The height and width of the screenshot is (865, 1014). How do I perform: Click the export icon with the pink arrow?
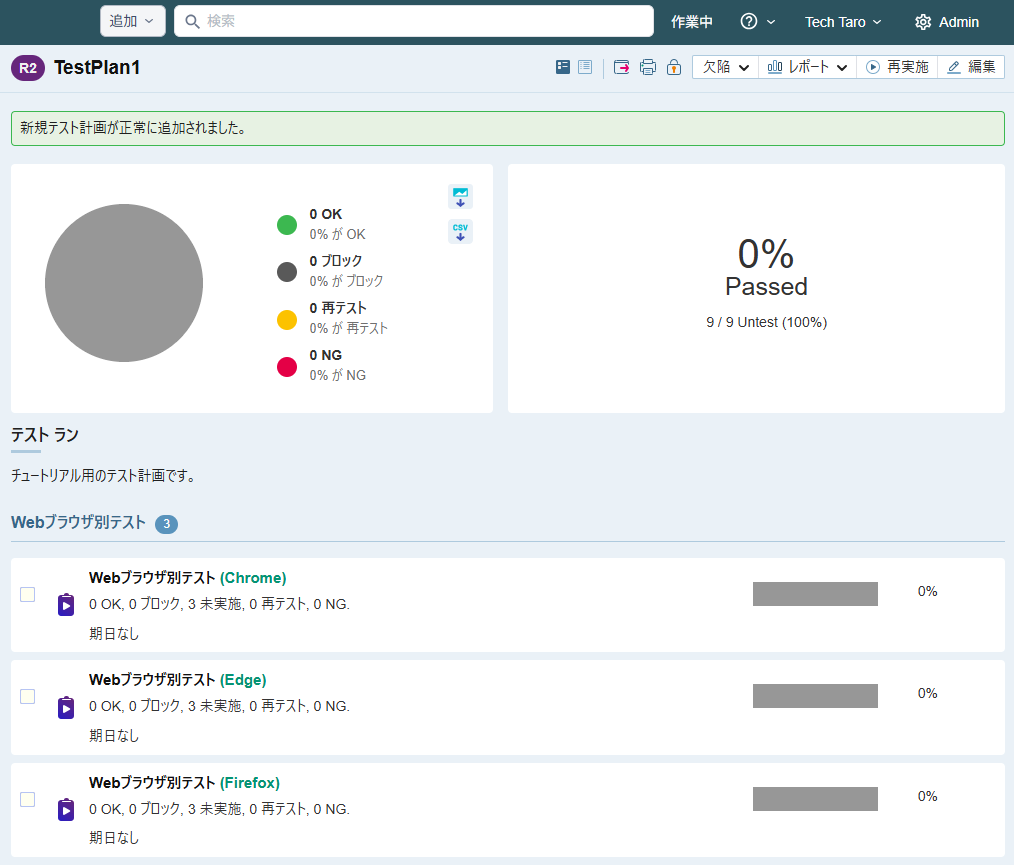(622, 67)
